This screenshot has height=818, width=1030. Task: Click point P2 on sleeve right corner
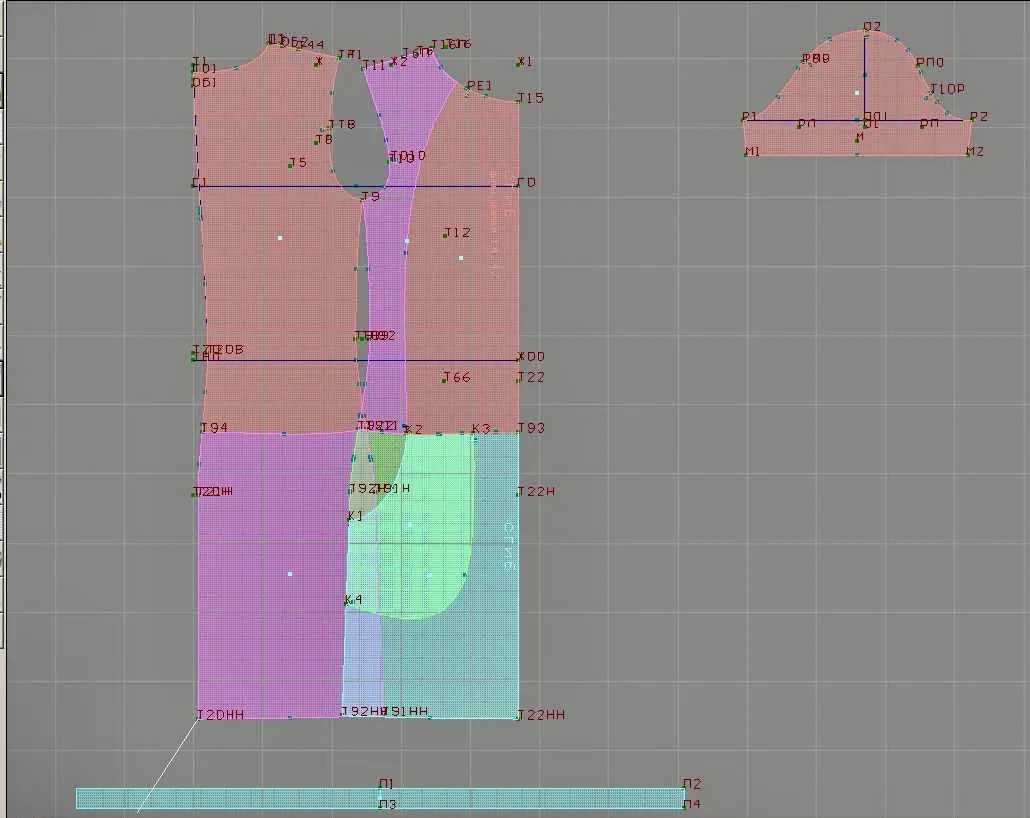pyautogui.click(x=979, y=117)
